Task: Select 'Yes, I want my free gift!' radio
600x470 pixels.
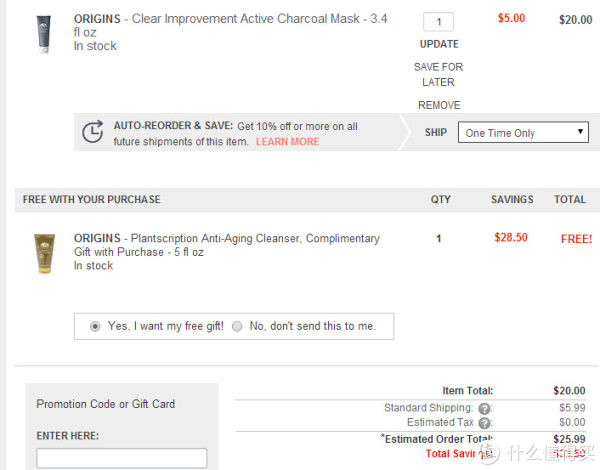Action: click(x=95, y=326)
